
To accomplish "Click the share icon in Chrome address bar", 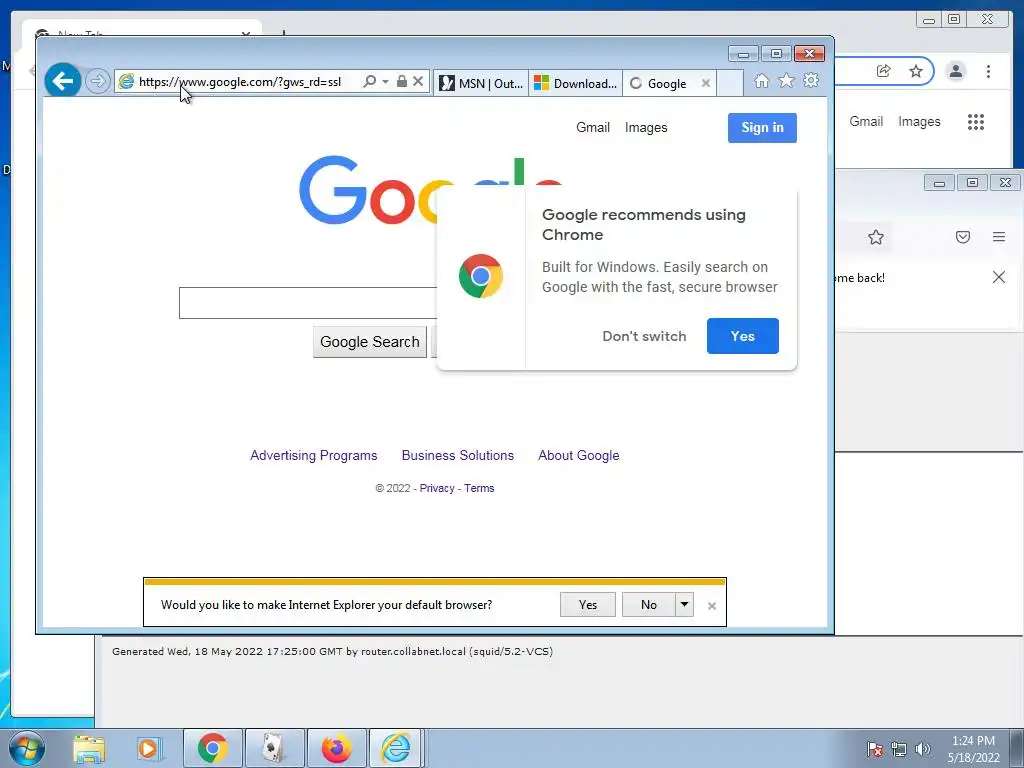I will click(x=884, y=71).
